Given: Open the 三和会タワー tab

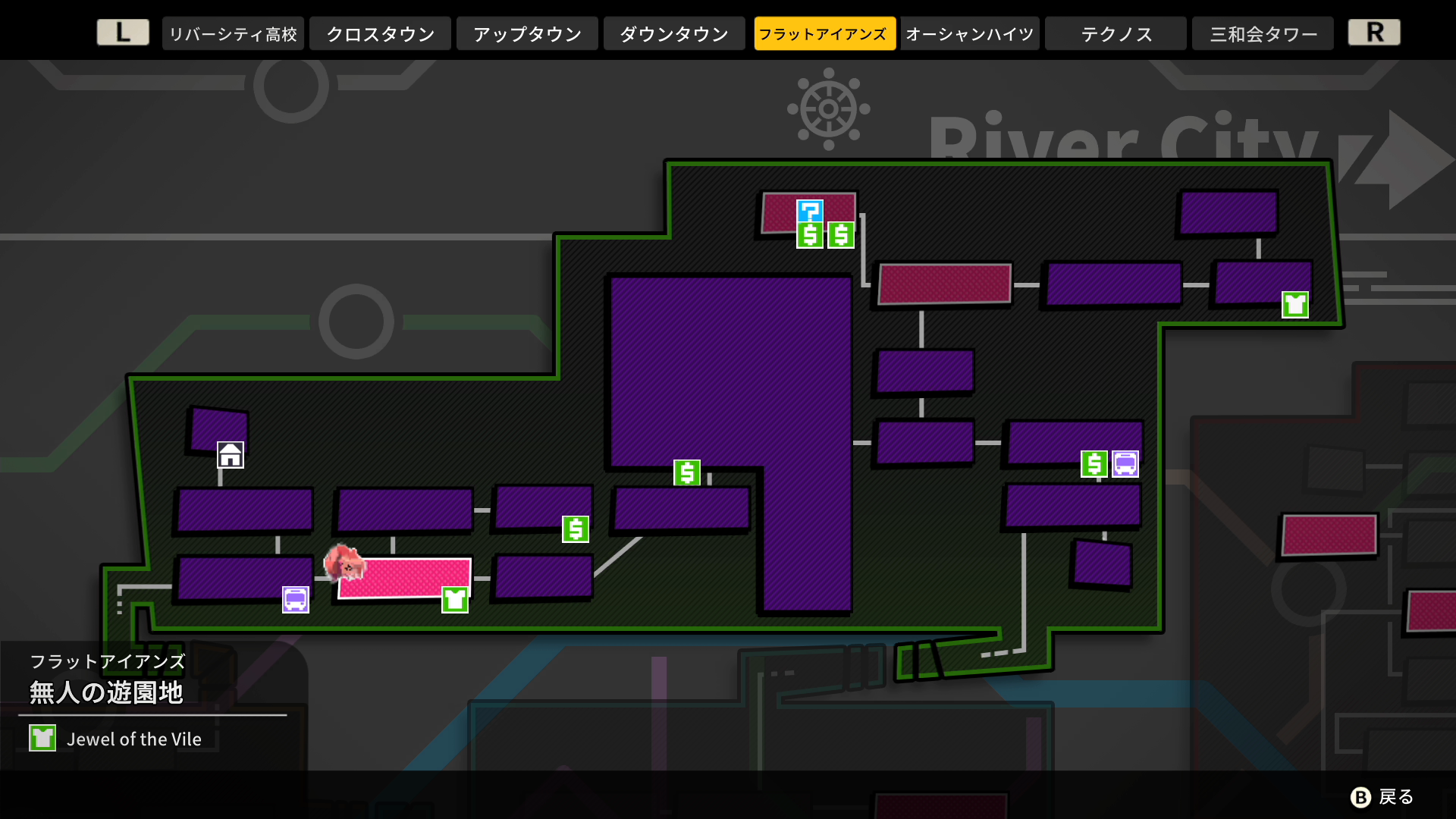Looking at the screenshot, I should click(x=1263, y=33).
